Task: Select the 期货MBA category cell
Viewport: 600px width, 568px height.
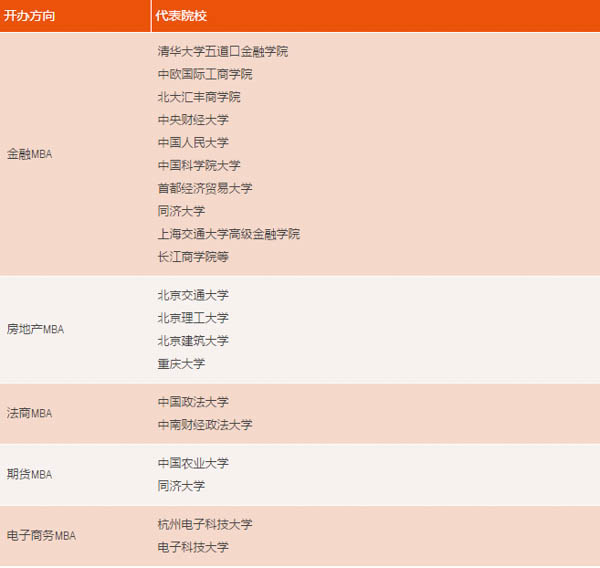Action: (29, 474)
